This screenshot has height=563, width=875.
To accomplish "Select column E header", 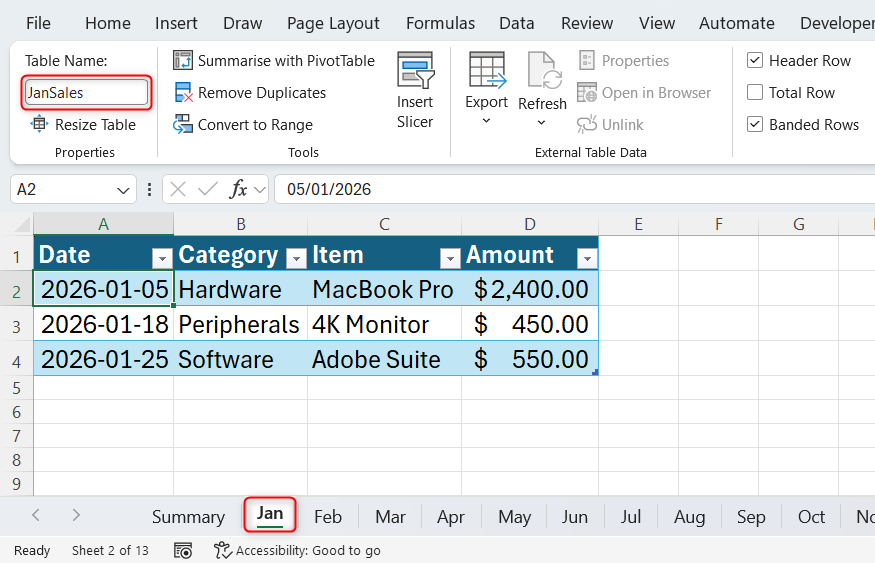I will click(638, 224).
